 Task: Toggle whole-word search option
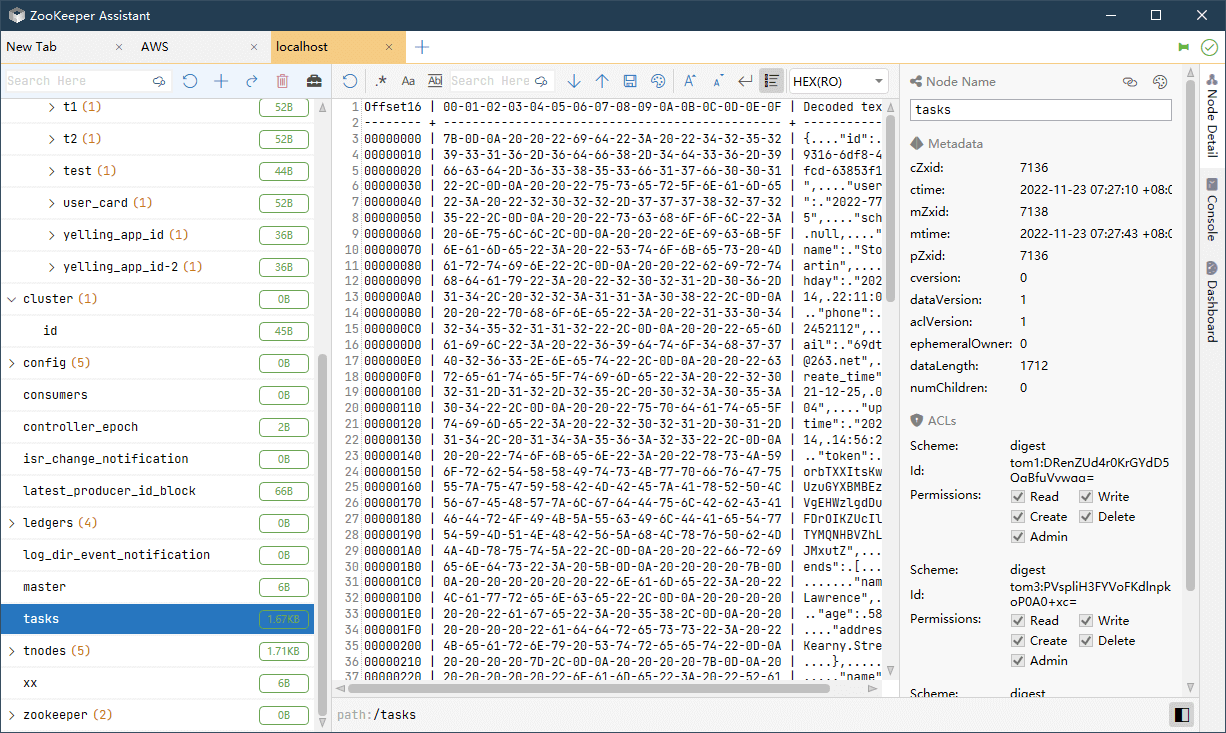click(x=435, y=81)
